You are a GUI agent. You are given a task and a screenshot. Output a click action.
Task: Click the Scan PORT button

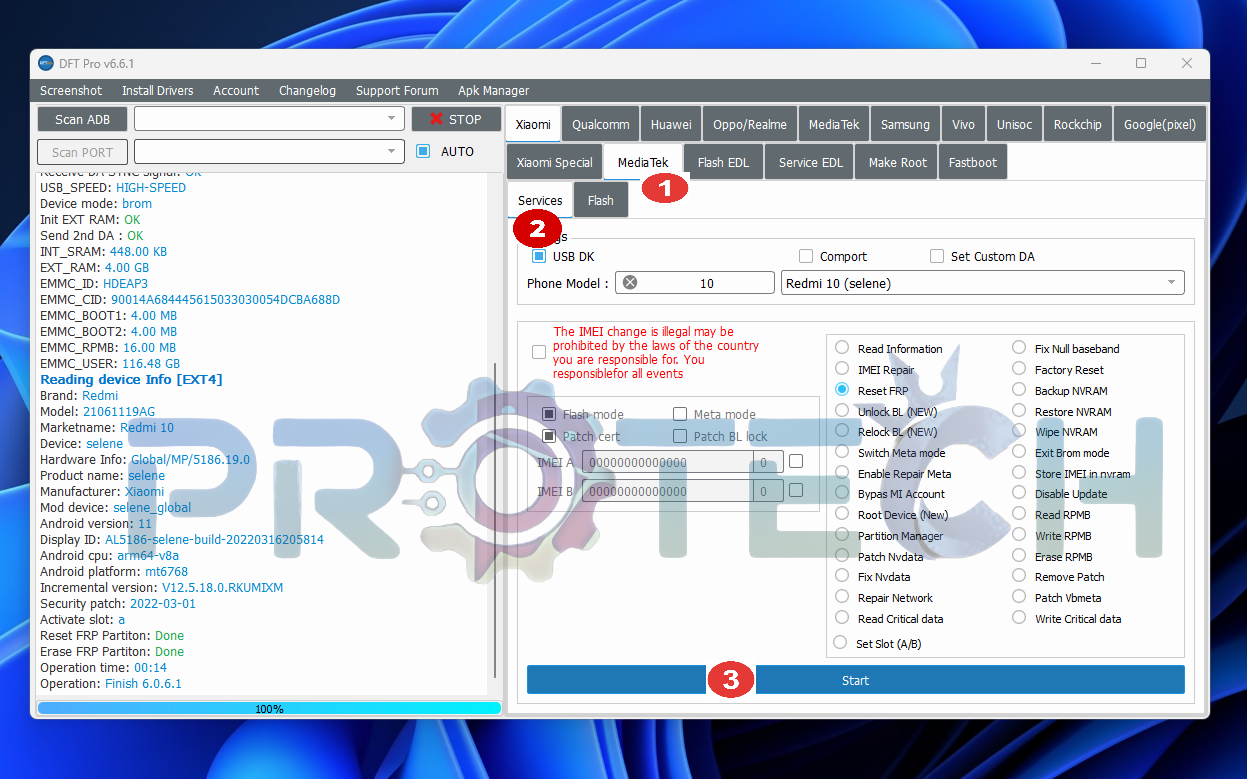[x=83, y=152]
